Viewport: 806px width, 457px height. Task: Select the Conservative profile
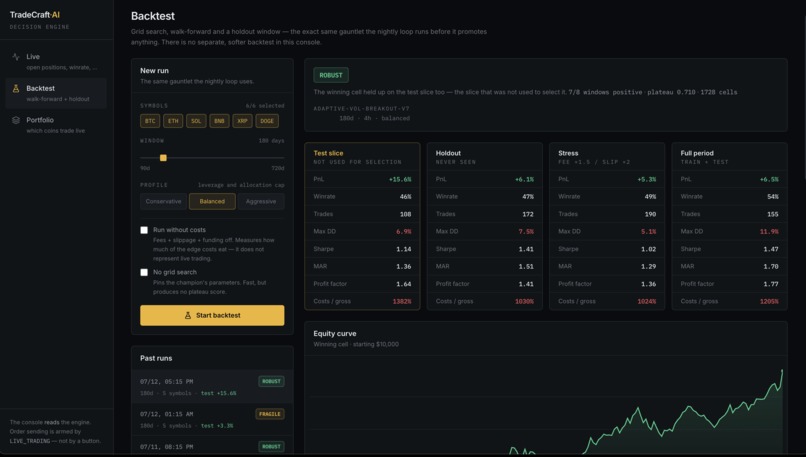163,202
